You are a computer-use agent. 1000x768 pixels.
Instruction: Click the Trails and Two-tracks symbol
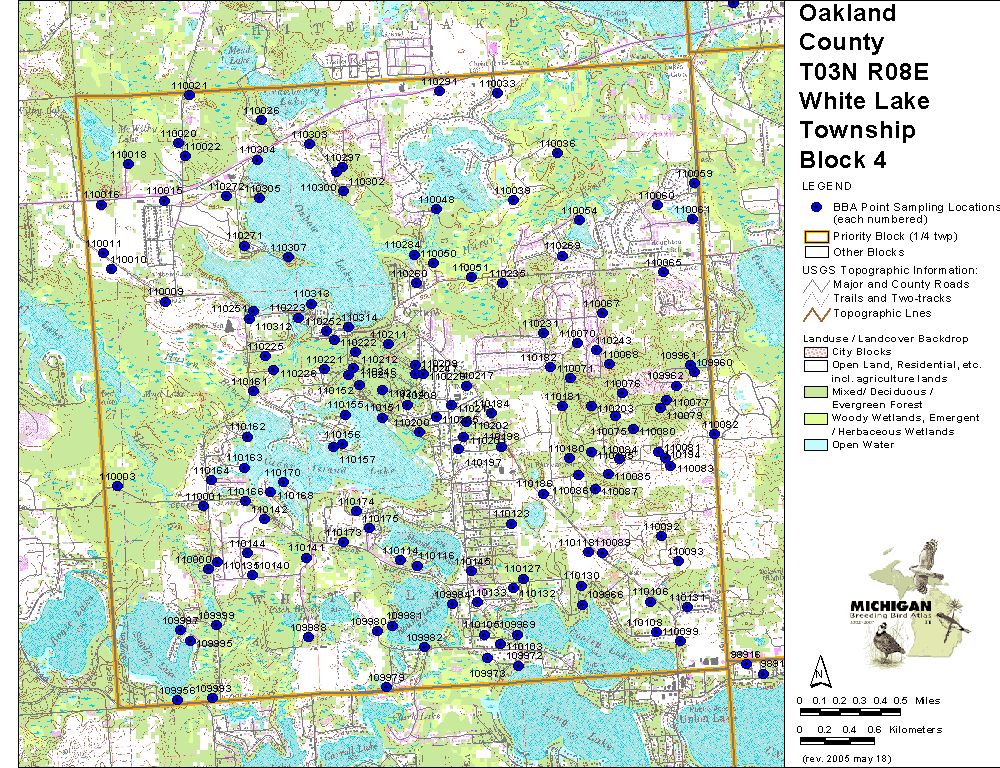coord(816,299)
